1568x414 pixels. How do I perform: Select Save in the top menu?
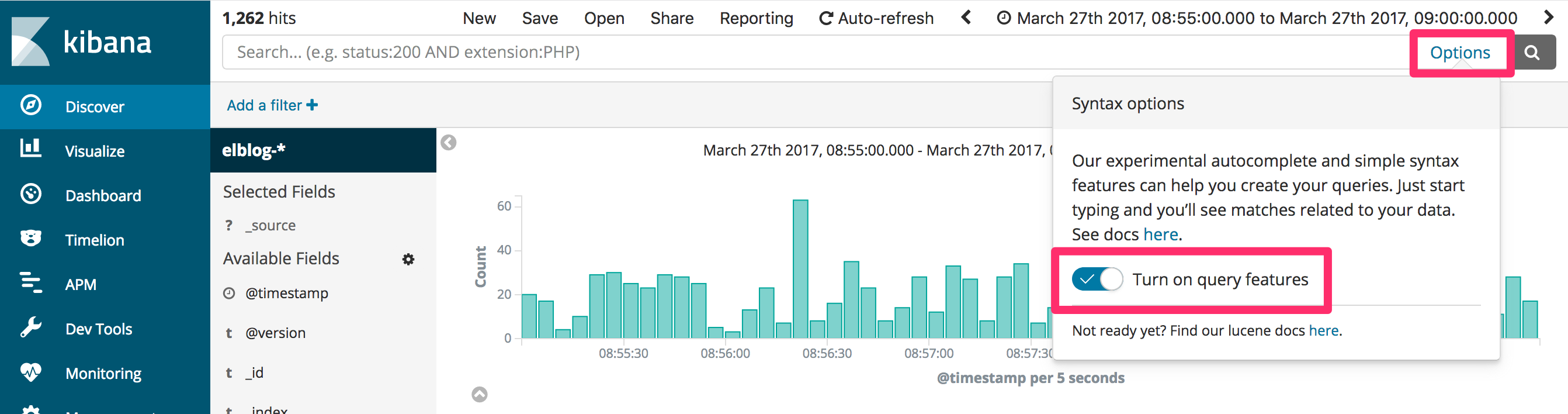tap(540, 18)
